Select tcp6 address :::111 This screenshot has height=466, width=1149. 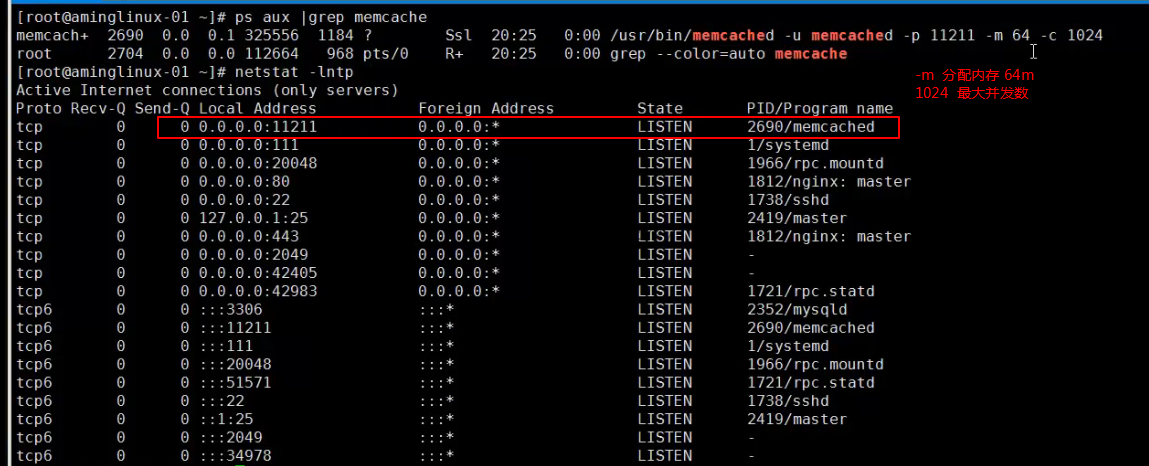coord(226,346)
